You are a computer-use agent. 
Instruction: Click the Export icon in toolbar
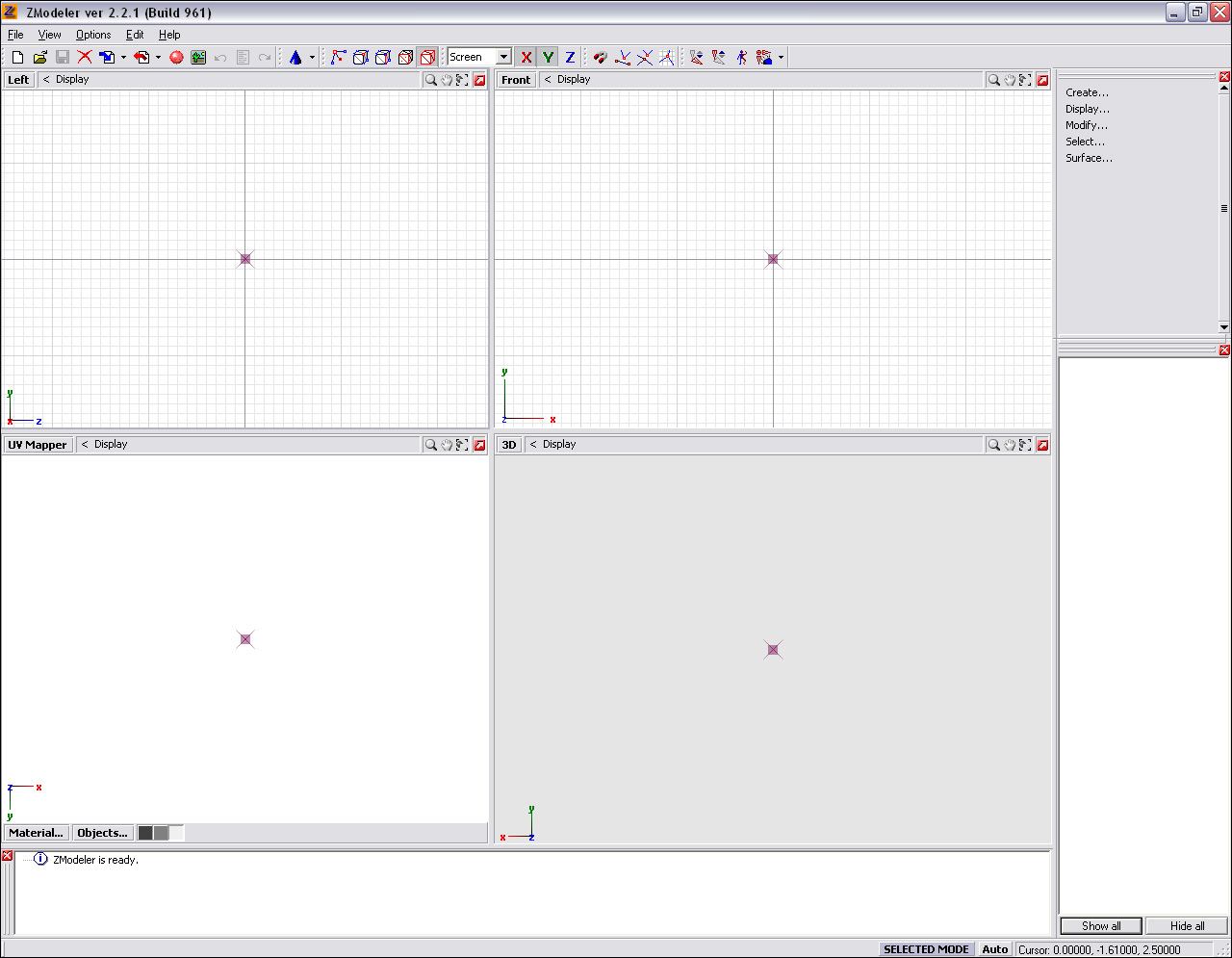(x=141, y=57)
